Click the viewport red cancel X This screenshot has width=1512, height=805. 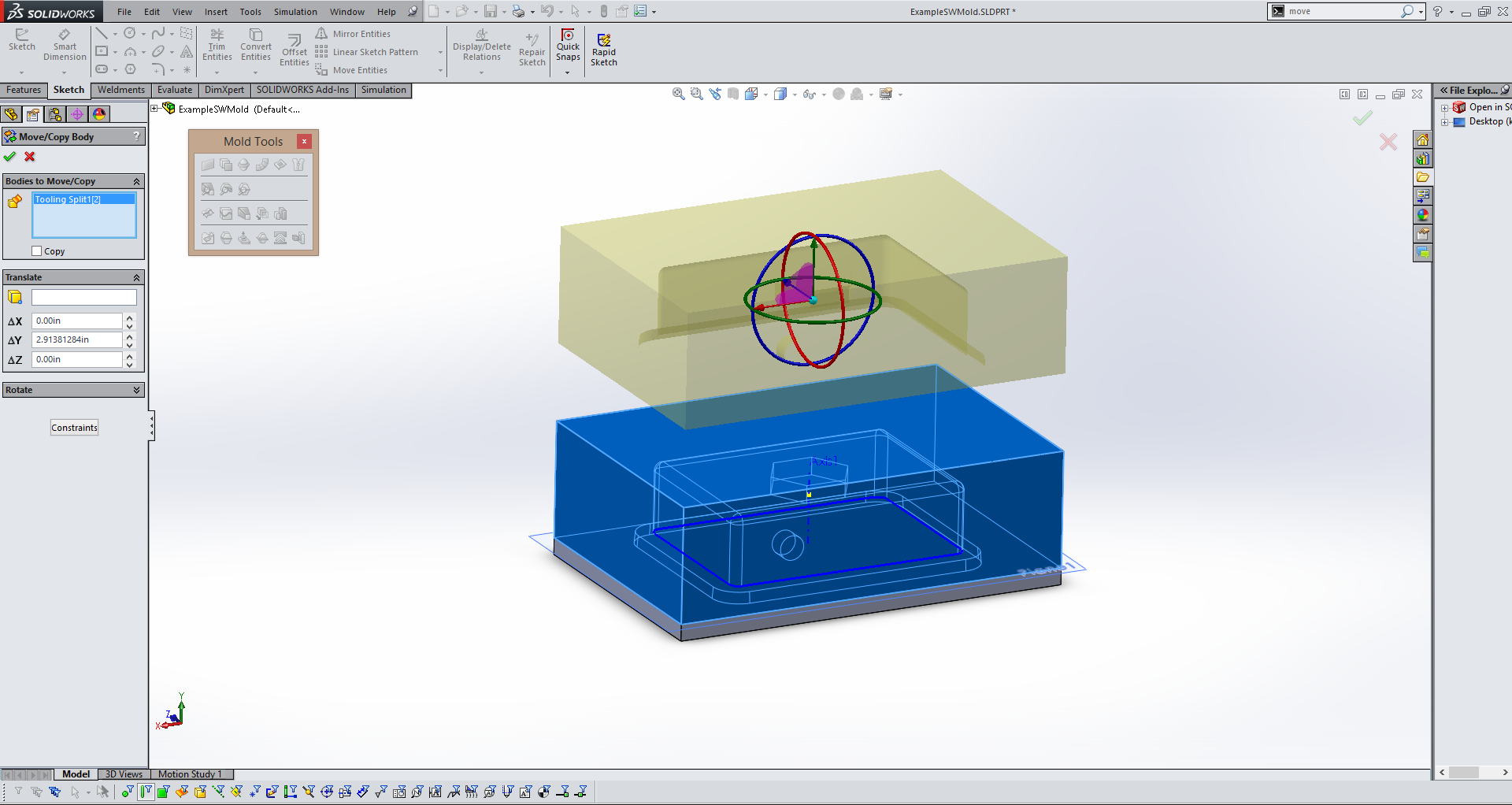(1388, 142)
